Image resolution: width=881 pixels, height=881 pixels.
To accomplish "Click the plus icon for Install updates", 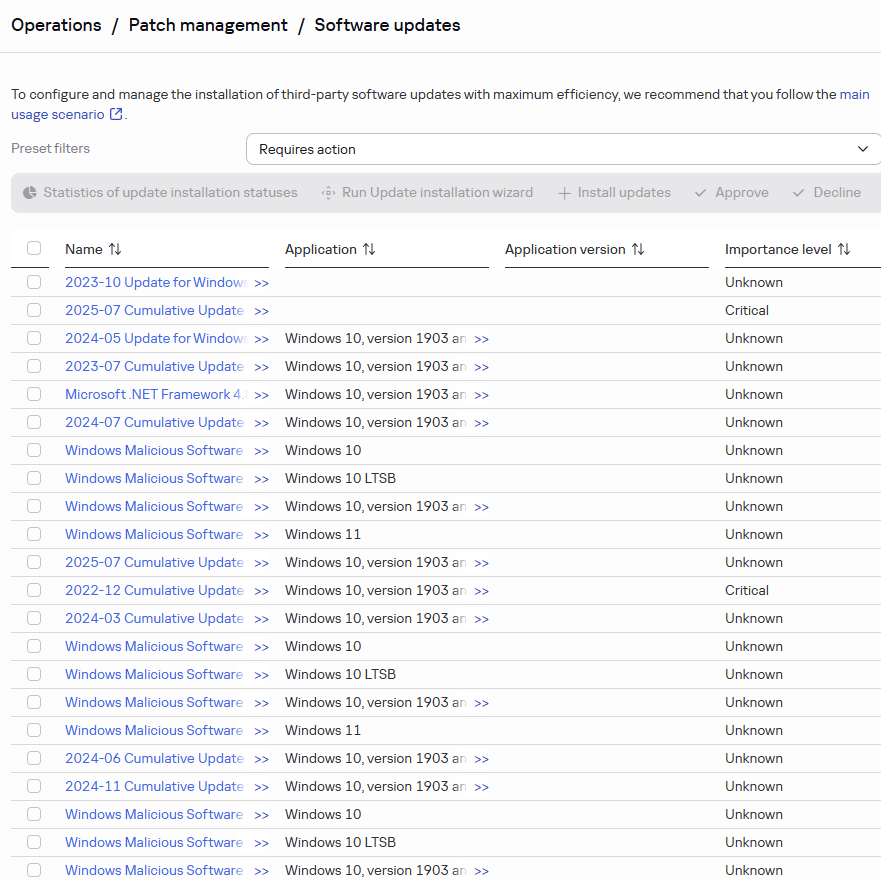I will pos(564,192).
